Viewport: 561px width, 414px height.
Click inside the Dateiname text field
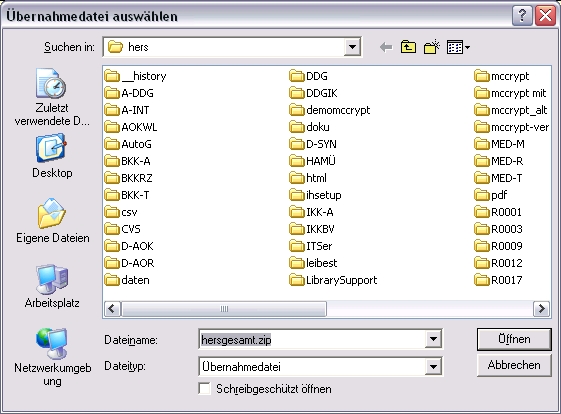[x=312, y=339]
